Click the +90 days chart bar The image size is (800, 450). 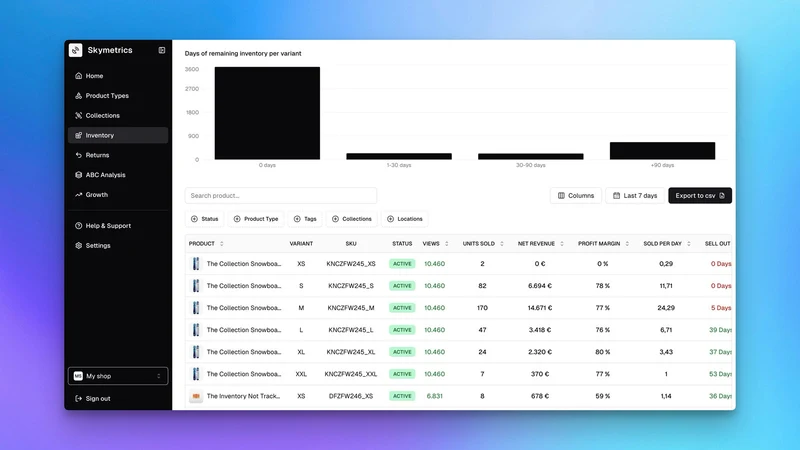point(662,151)
